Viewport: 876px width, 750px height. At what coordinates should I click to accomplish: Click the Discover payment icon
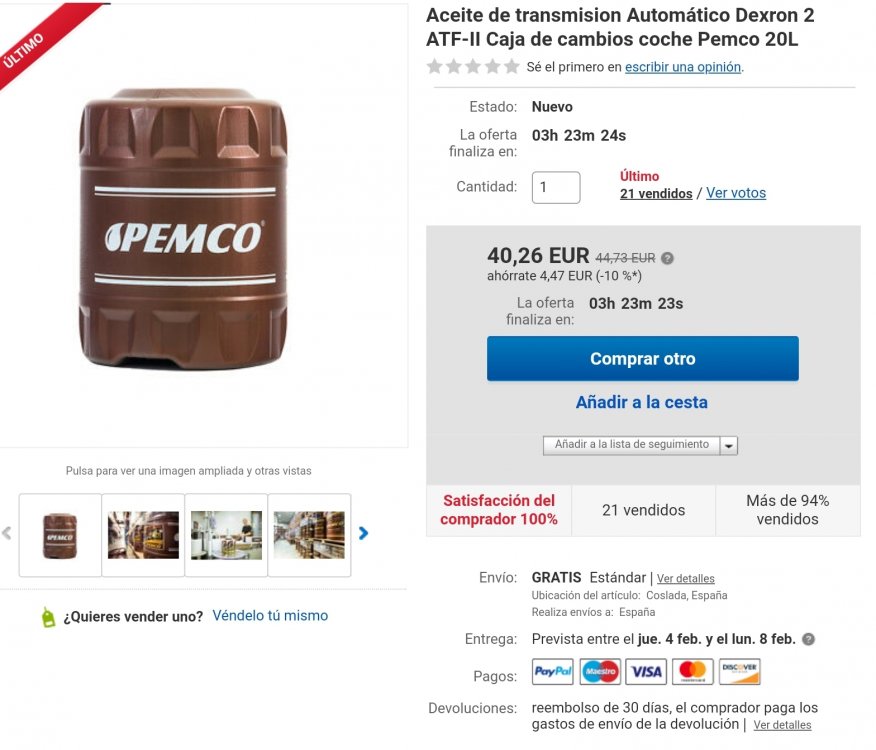click(x=740, y=672)
